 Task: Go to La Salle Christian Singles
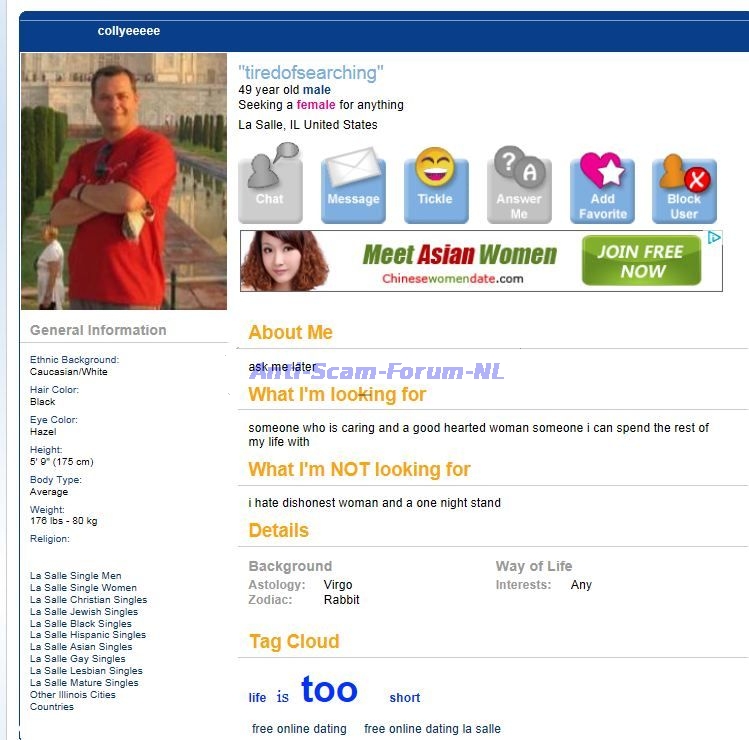(88, 600)
